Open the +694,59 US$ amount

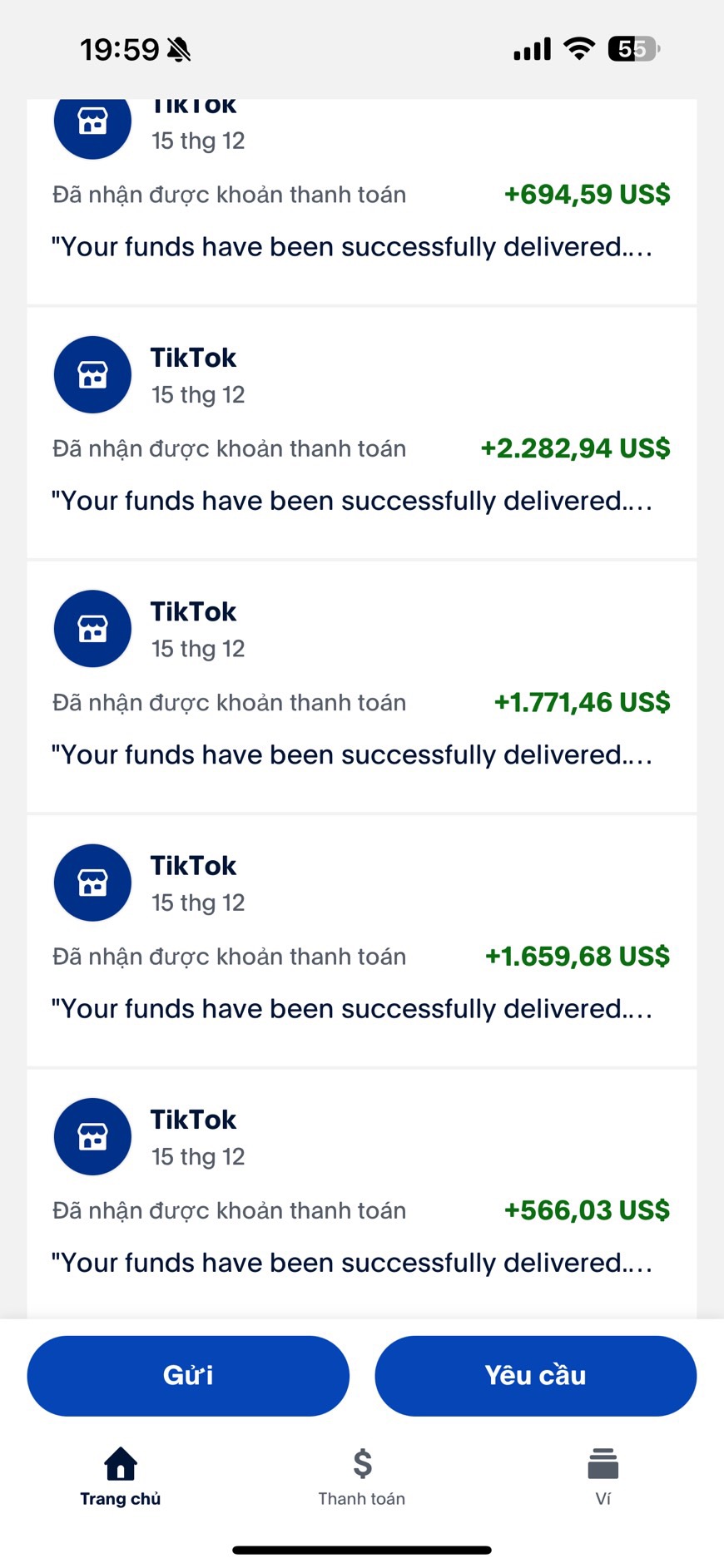[587, 195]
